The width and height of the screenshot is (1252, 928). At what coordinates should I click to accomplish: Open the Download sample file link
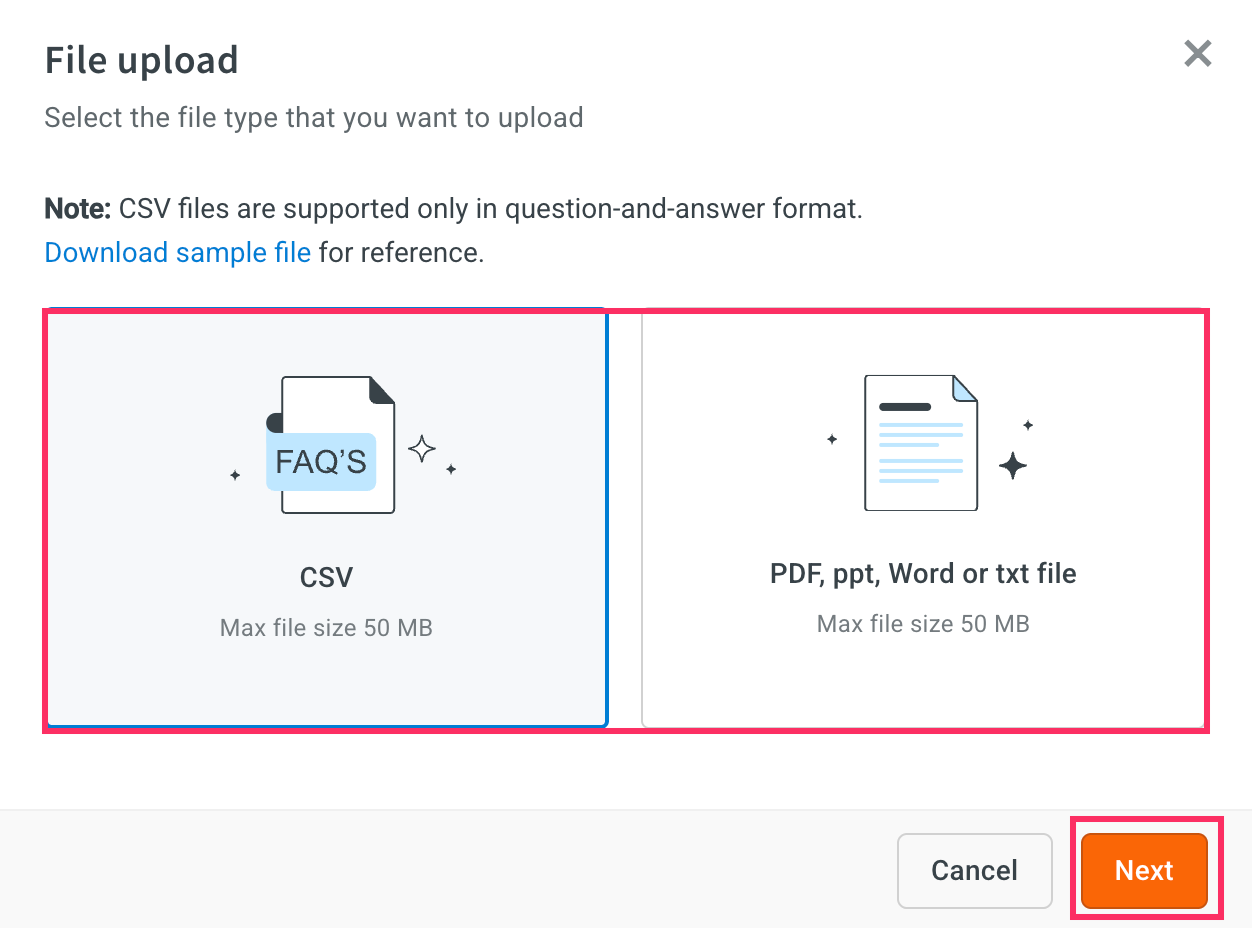[x=178, y=252]
